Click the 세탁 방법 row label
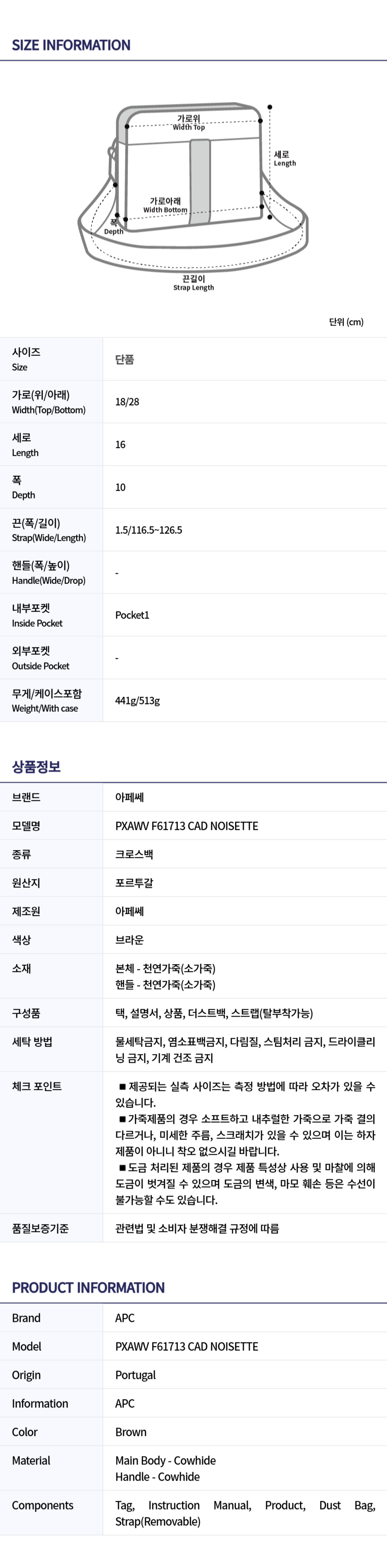This screenshot has width=387, height=1568. coord(32,1042)
